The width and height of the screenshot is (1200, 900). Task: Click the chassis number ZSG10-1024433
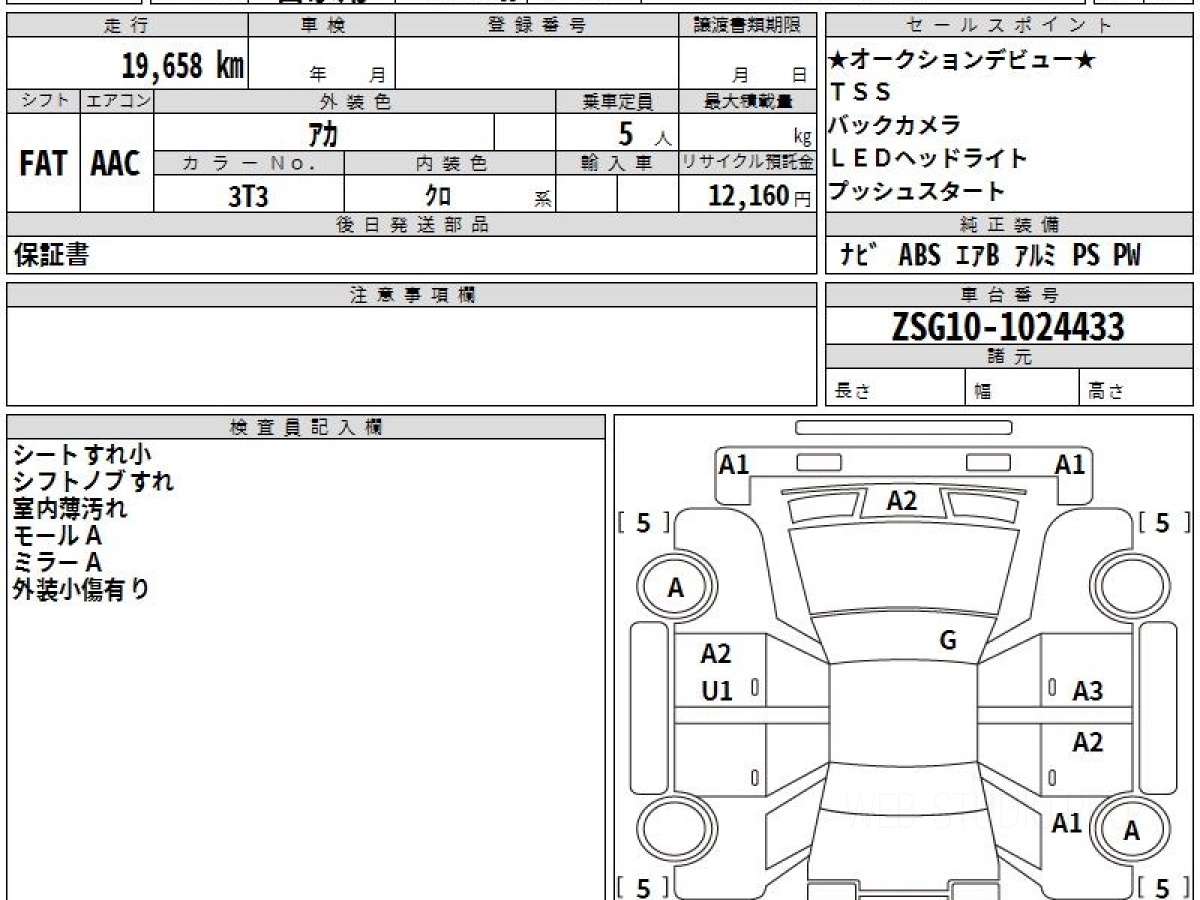tap(1008, 326)
